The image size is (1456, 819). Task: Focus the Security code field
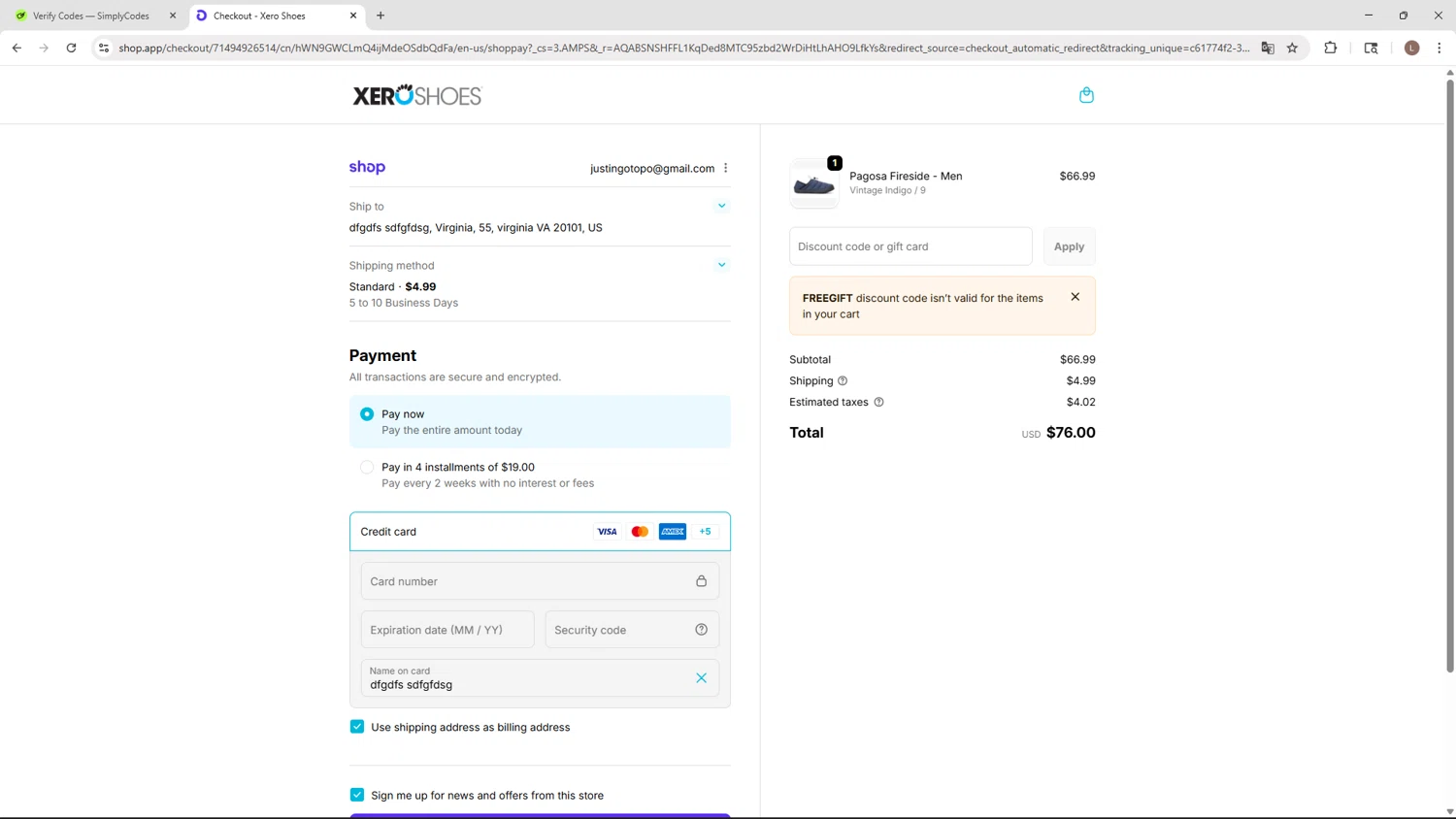tap(632, 630)
